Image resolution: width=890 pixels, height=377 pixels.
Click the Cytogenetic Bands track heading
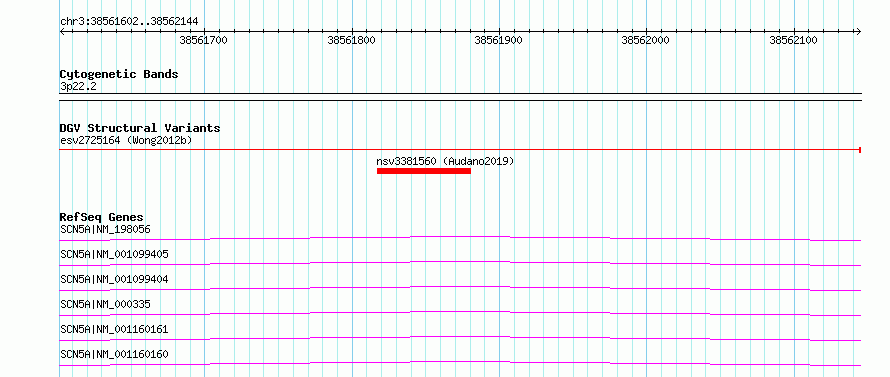click(x=119, y=74)
